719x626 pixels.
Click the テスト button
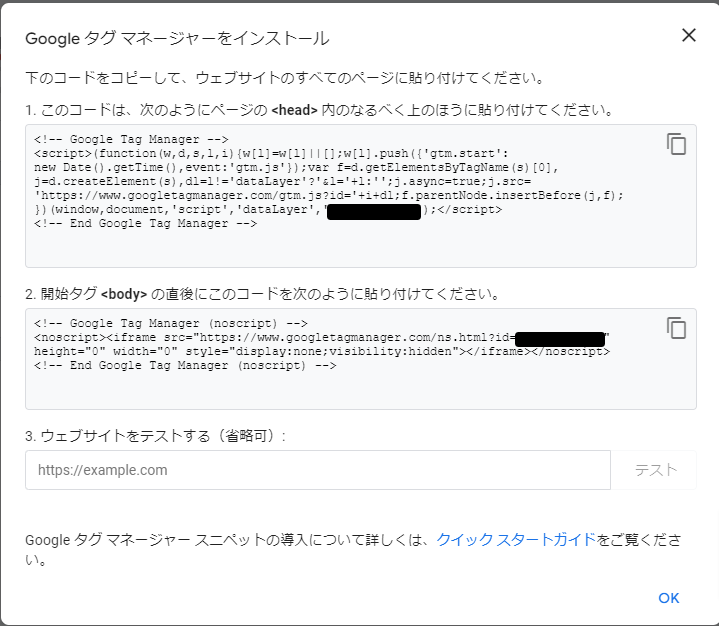pyautogui.click(x=655, y=470)
